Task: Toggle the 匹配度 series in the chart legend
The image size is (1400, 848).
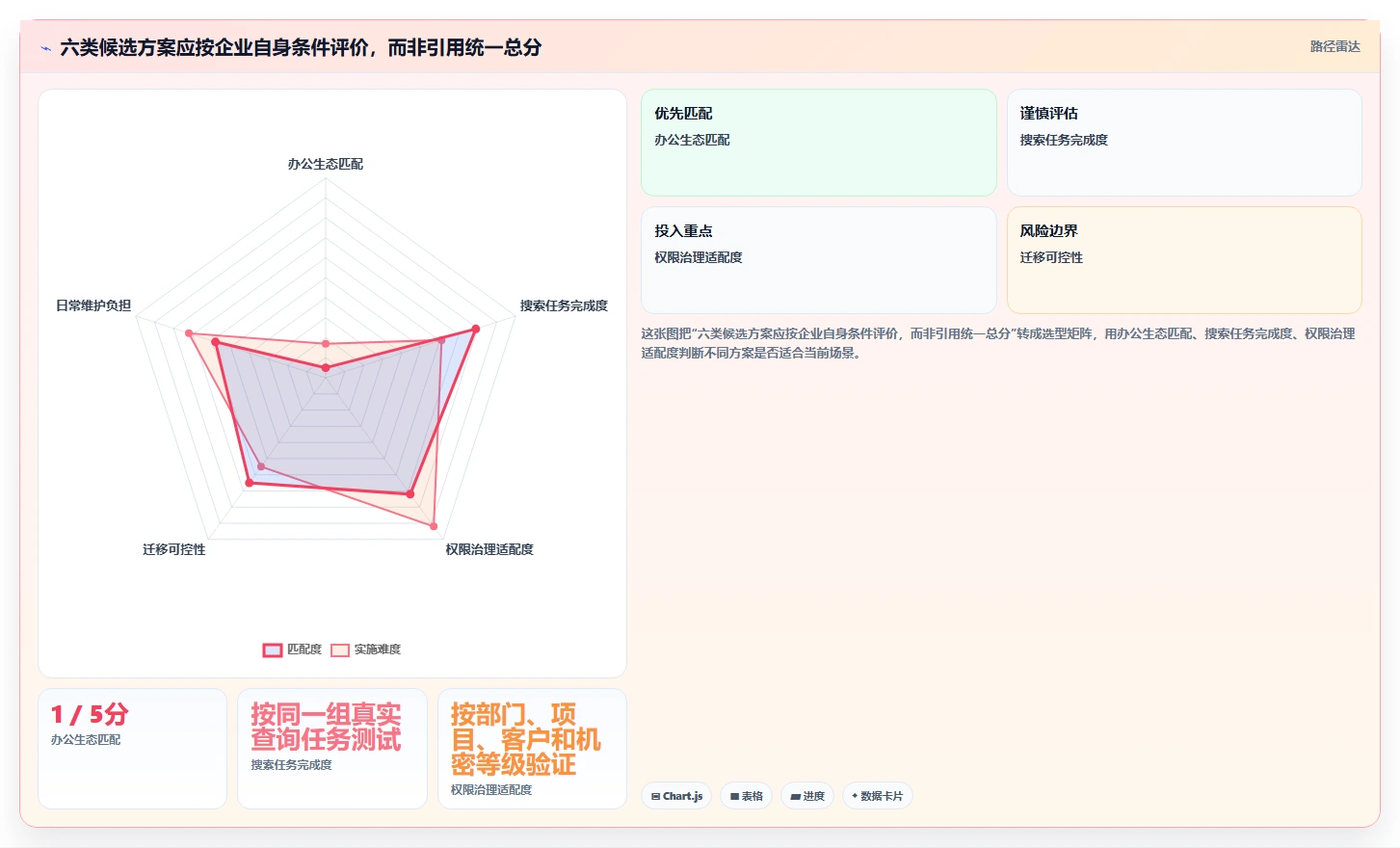Action: coord(292,649)
